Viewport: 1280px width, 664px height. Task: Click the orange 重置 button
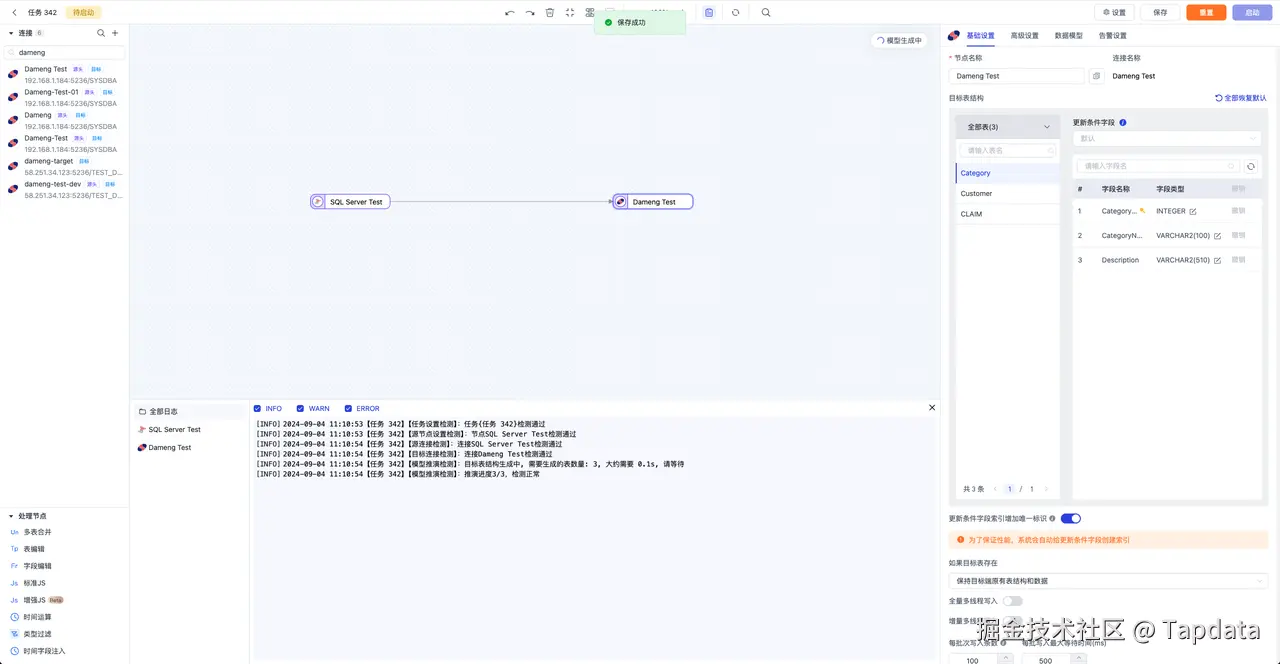click(x=1206, y=13)
